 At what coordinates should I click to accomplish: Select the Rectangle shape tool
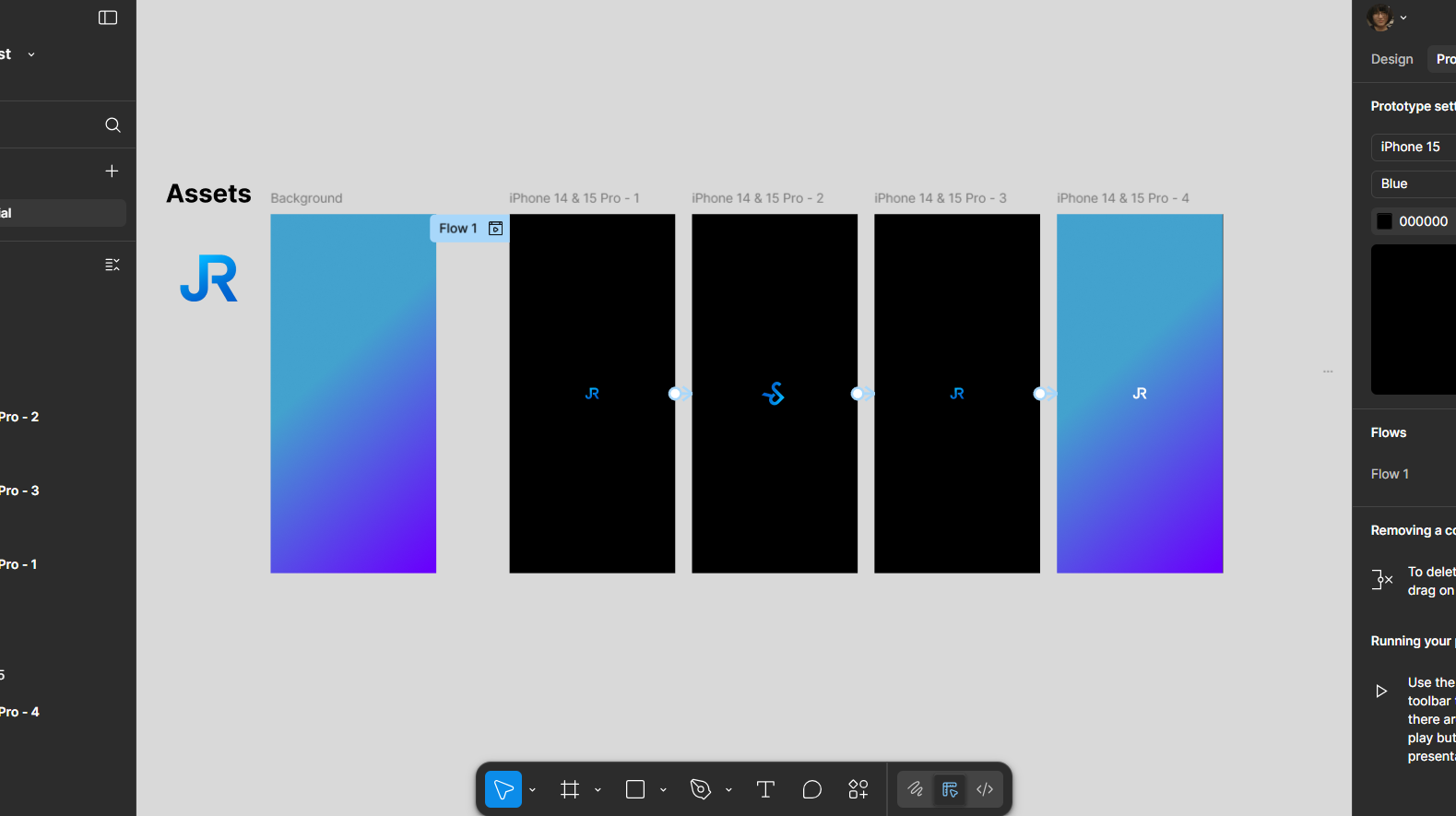[635, 789]
